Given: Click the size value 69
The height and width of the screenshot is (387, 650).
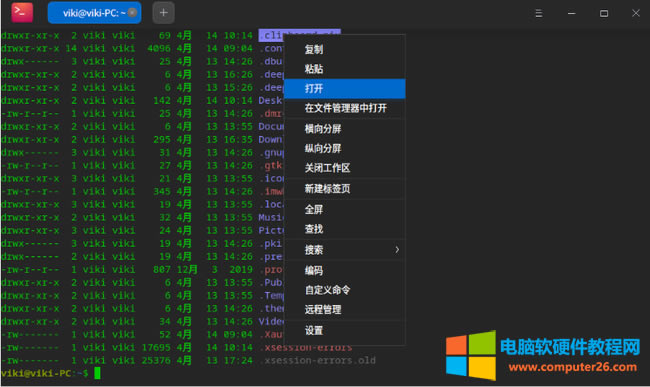Looking at the screenshot, I should pos(165,36).
